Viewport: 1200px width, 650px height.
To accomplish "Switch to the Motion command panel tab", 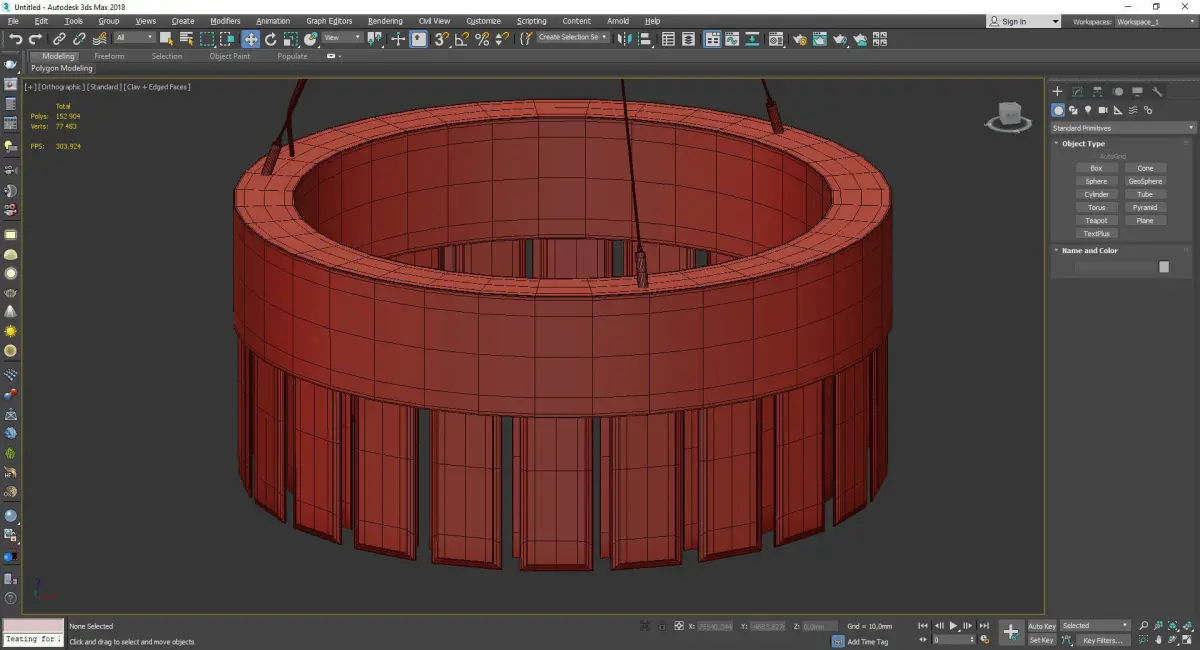I will tap(1117, 91).
